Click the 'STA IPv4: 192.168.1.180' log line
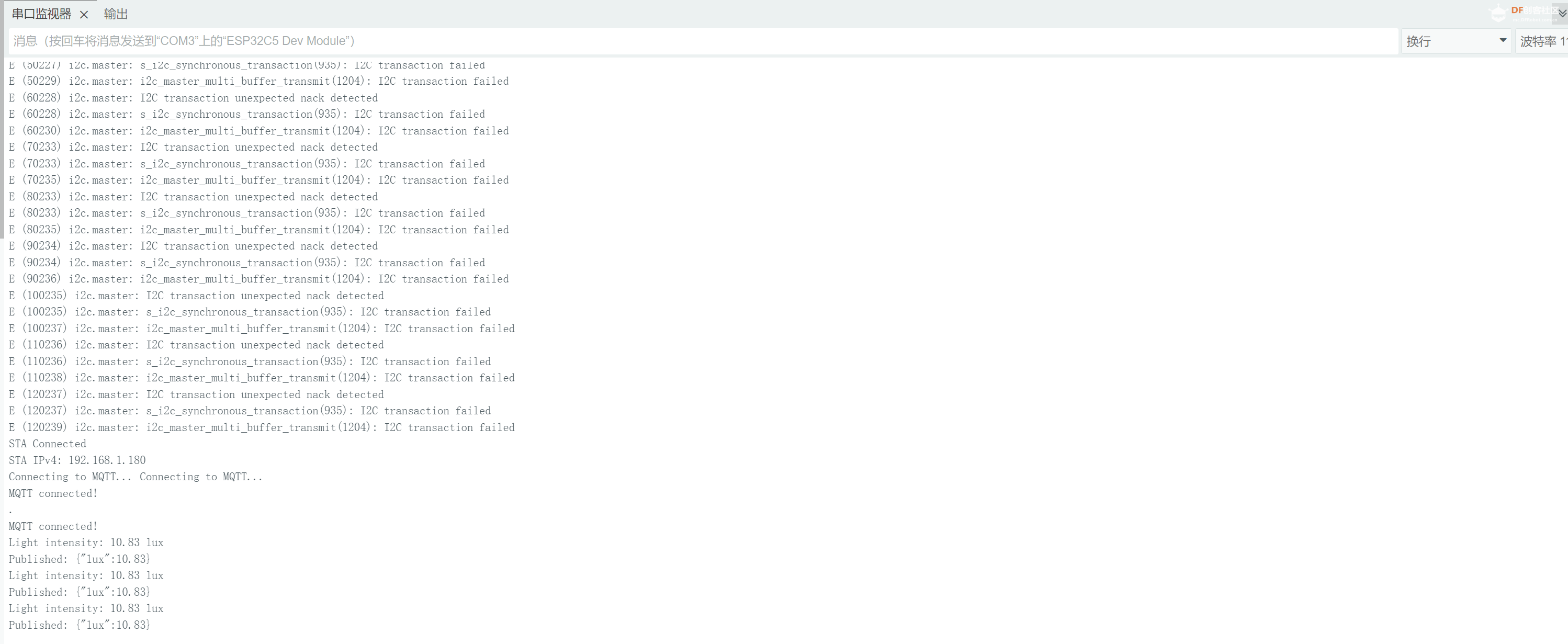 click(x=77, y=460)
